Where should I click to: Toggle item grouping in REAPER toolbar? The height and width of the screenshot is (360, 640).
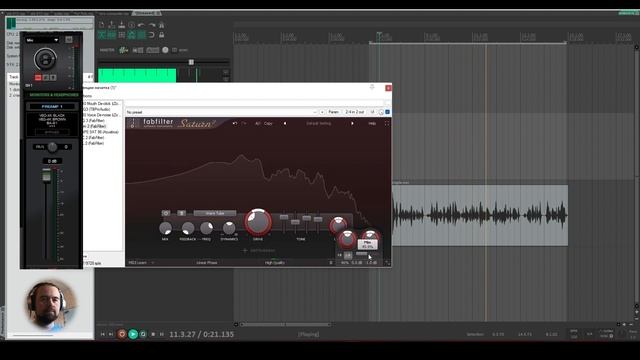pos(111,35)
